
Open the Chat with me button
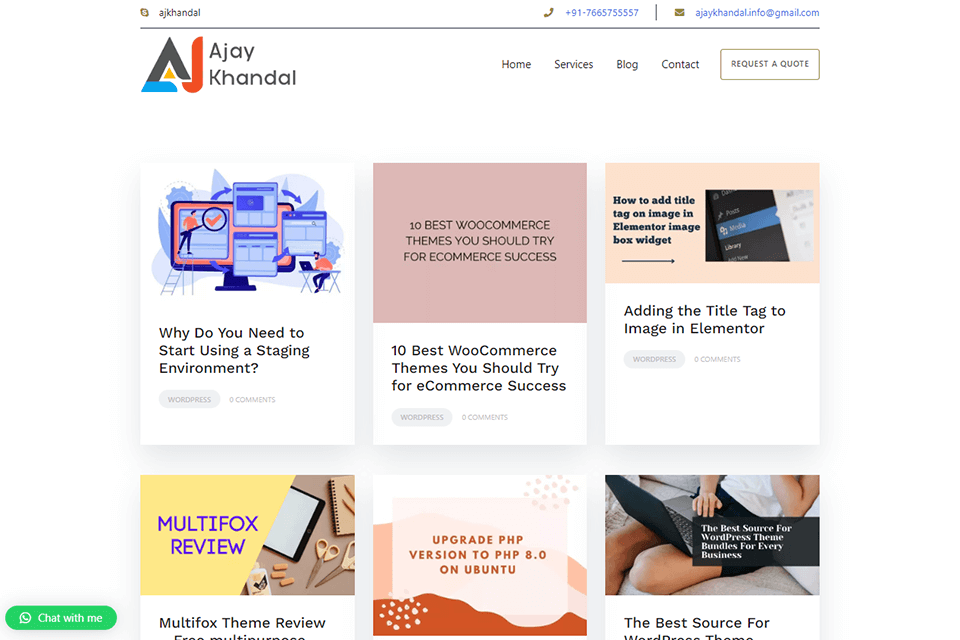click(61, 618)
